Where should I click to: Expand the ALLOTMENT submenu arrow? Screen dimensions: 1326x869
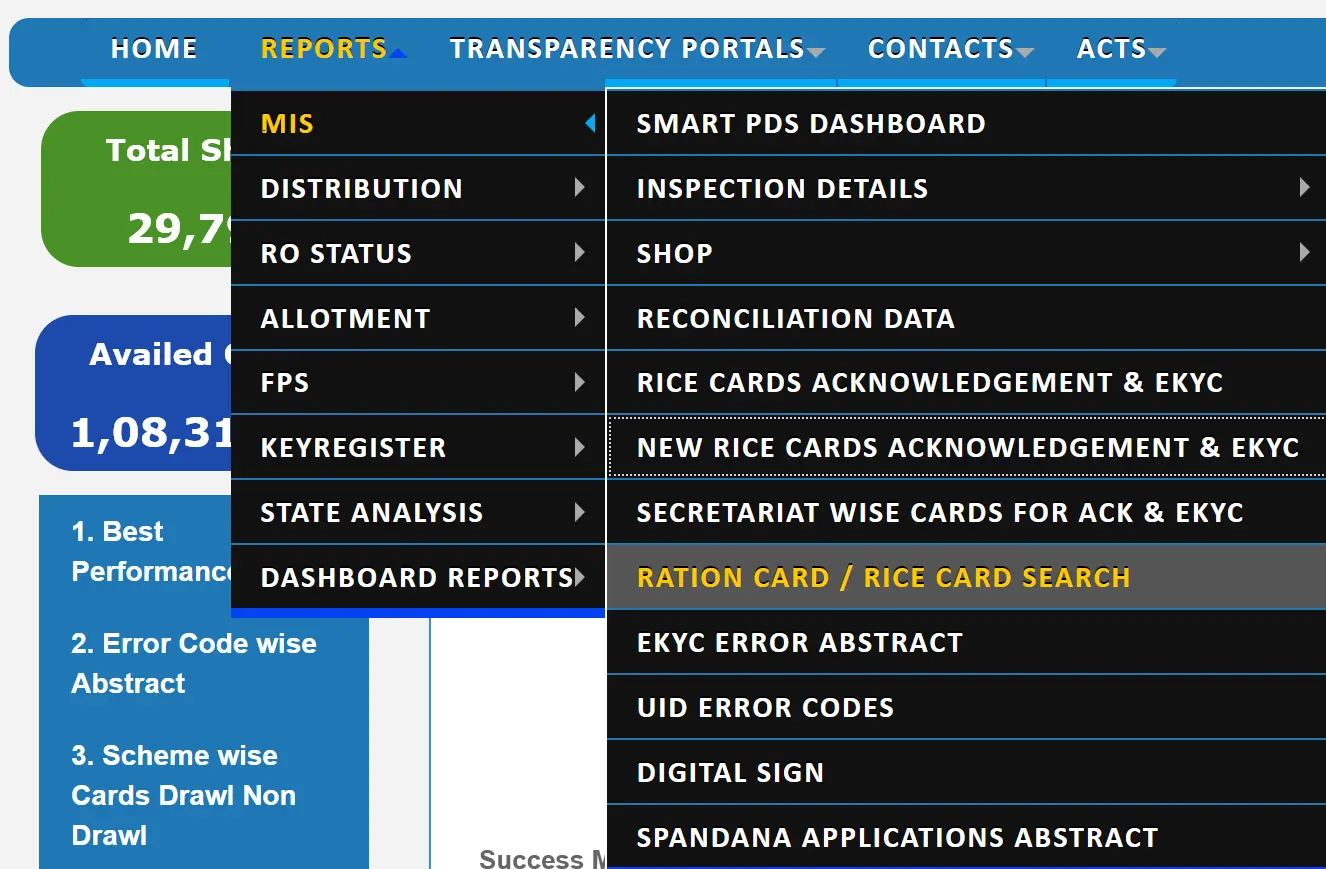(x=580, y=317)
